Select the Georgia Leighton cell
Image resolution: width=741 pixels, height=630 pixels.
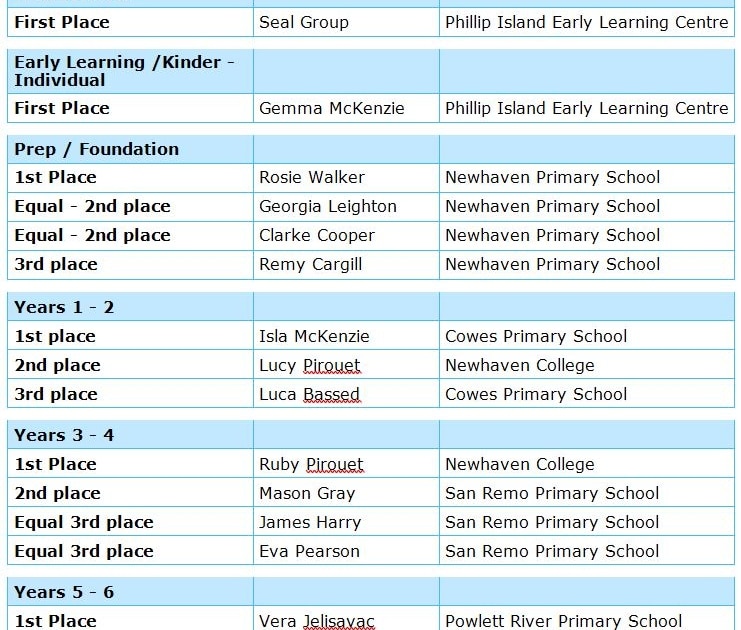[x=327, y=206]
